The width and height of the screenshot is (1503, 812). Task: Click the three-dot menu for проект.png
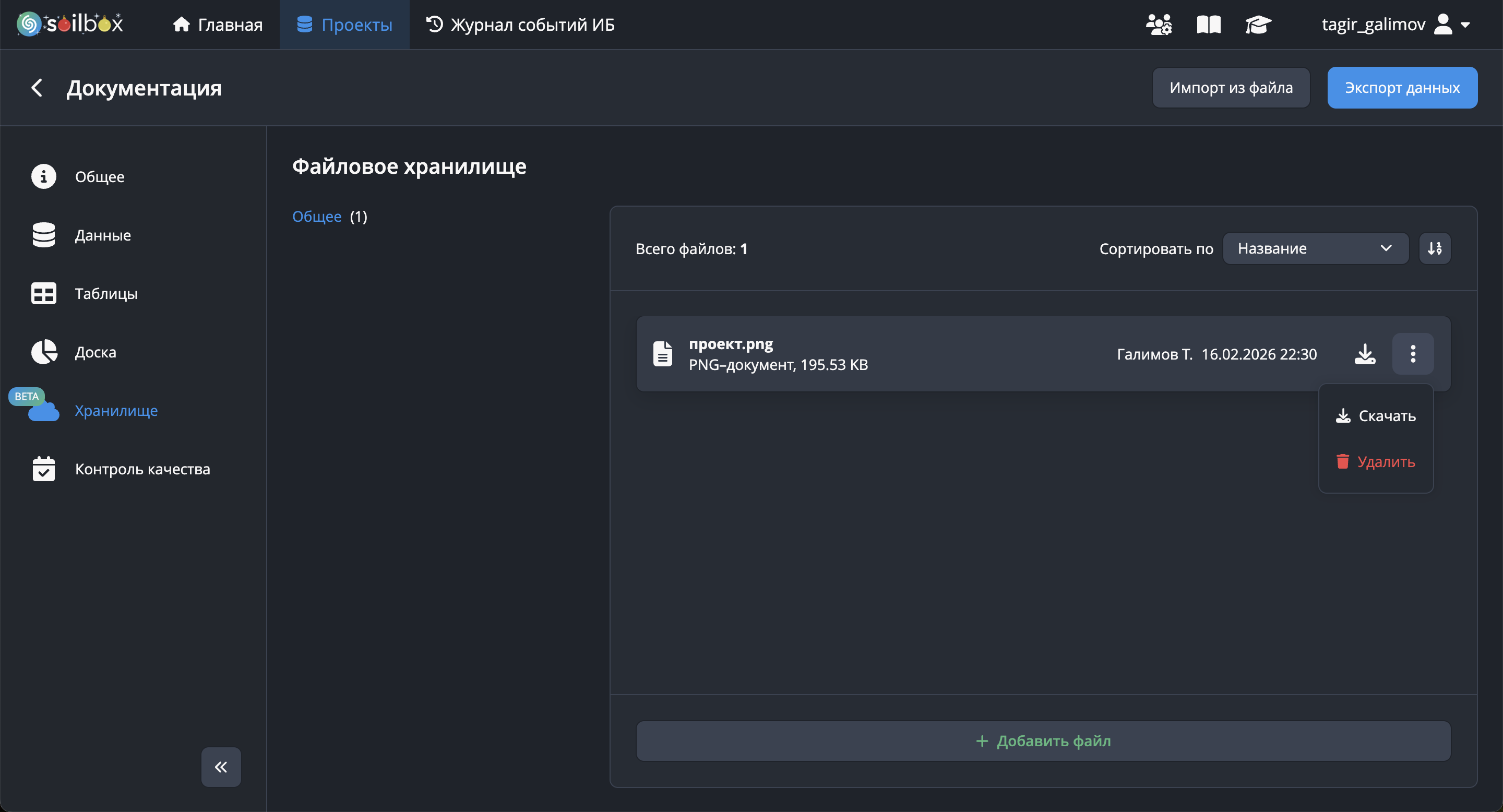[x=1413, y=354]
